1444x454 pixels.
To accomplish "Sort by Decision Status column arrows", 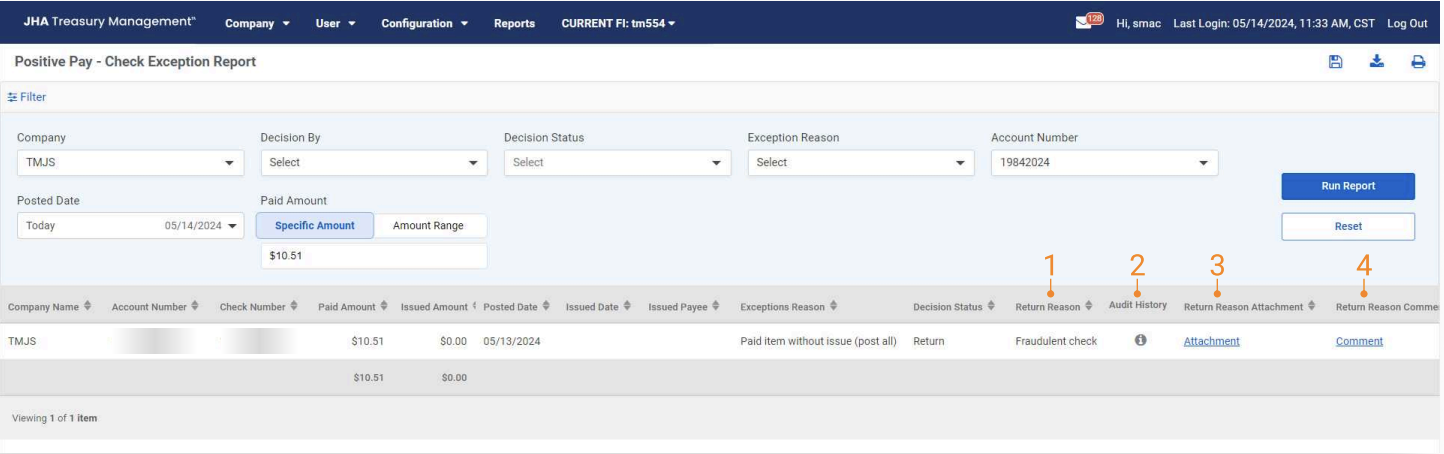I will tap(991, 307).
